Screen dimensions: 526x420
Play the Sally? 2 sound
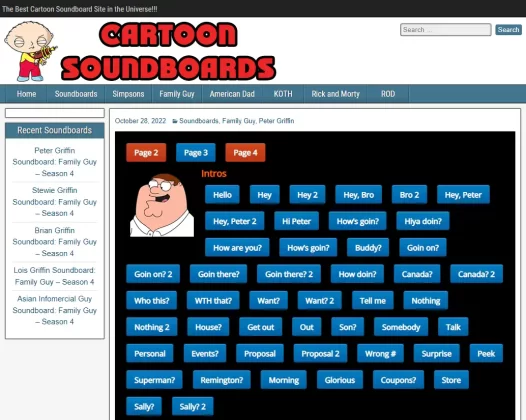pos(193,407)
